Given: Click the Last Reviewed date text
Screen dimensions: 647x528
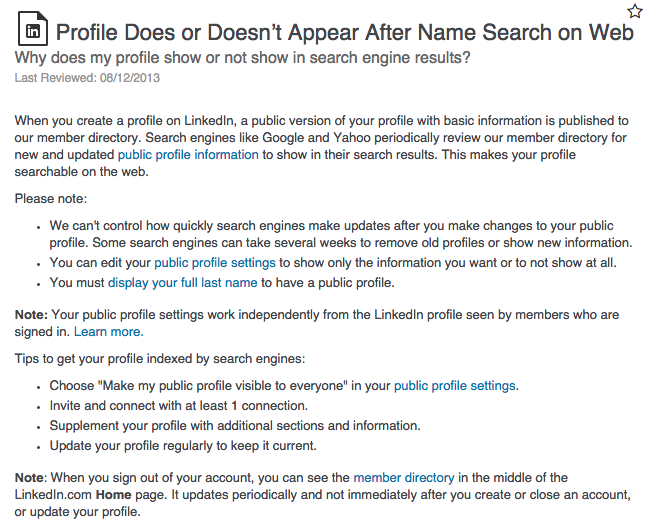Looking at the screenshot, I should point(87,78).
